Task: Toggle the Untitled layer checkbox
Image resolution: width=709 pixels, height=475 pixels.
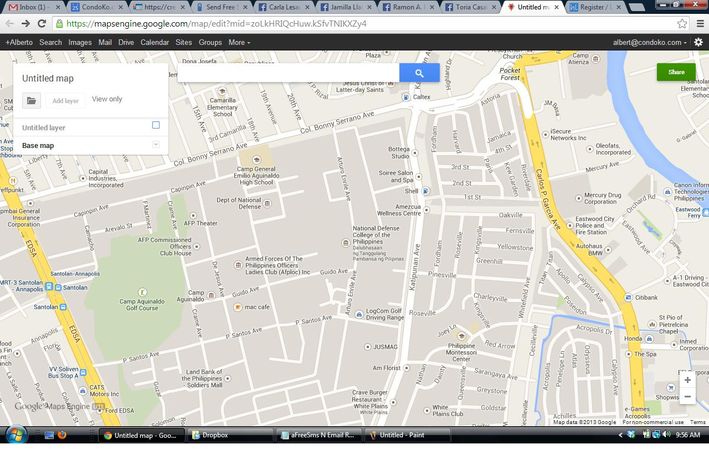Action: 156,125
